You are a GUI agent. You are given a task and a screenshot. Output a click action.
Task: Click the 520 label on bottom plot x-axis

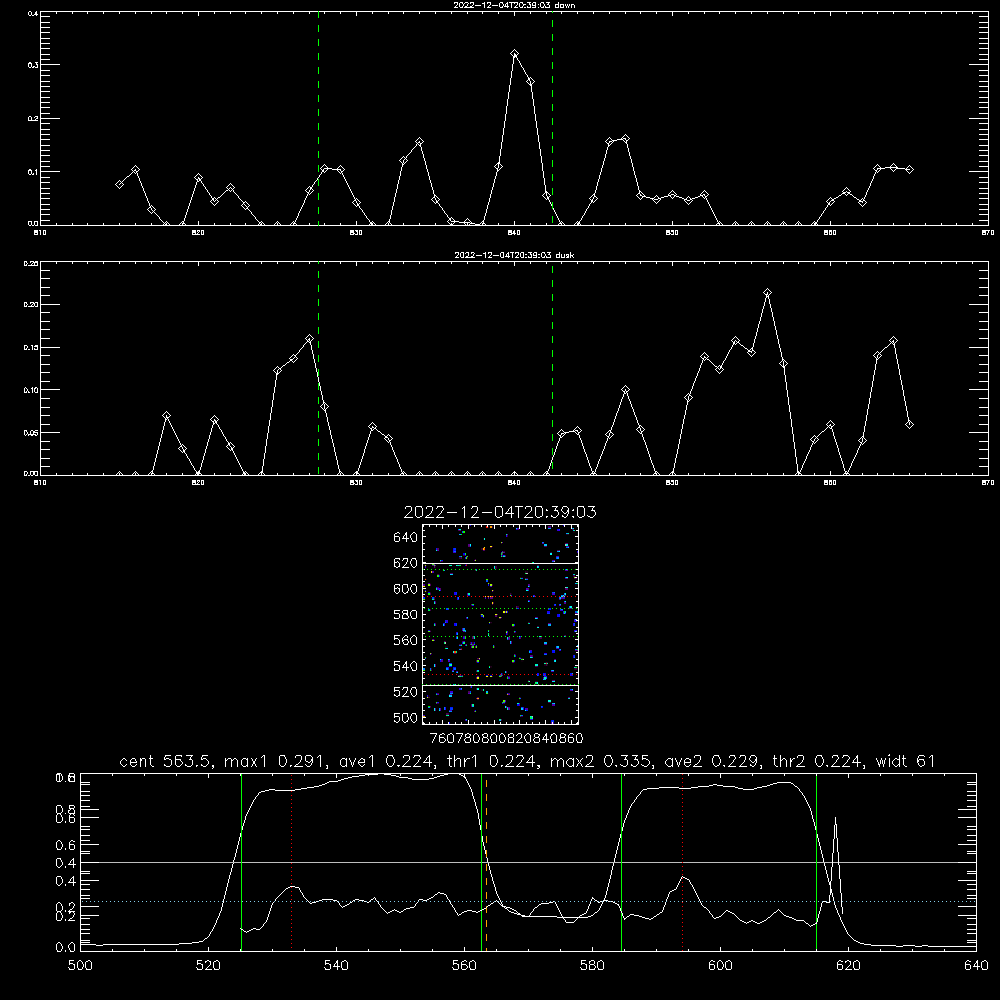208,966
